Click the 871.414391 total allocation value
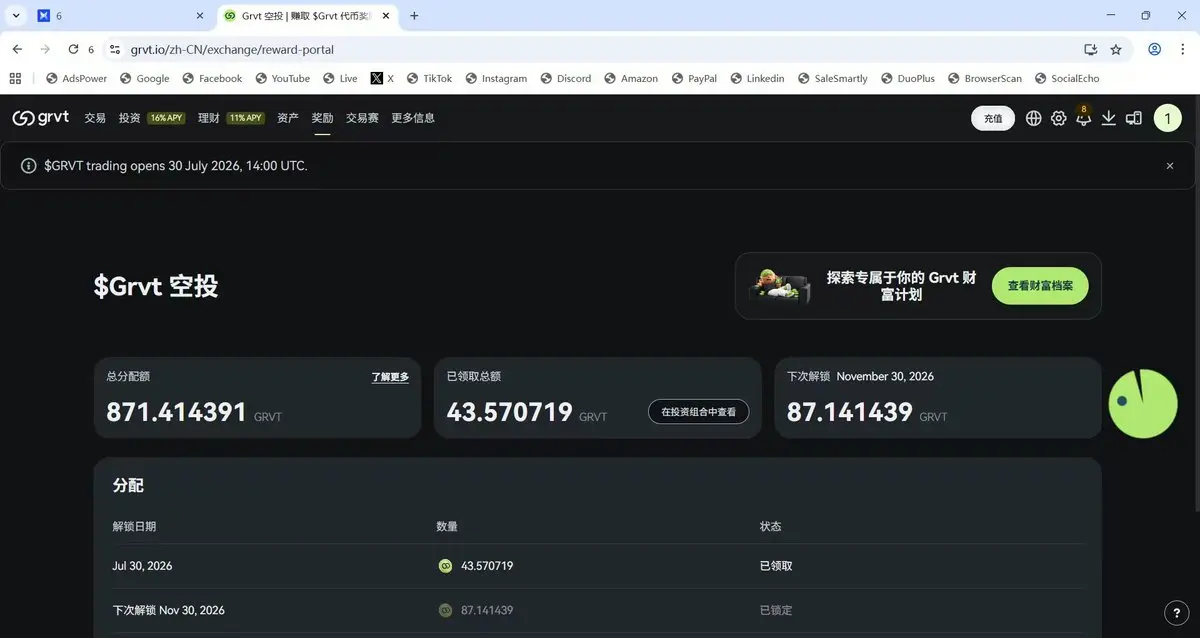This screenshot has height=638, width=1200. [x=176, y=411]
